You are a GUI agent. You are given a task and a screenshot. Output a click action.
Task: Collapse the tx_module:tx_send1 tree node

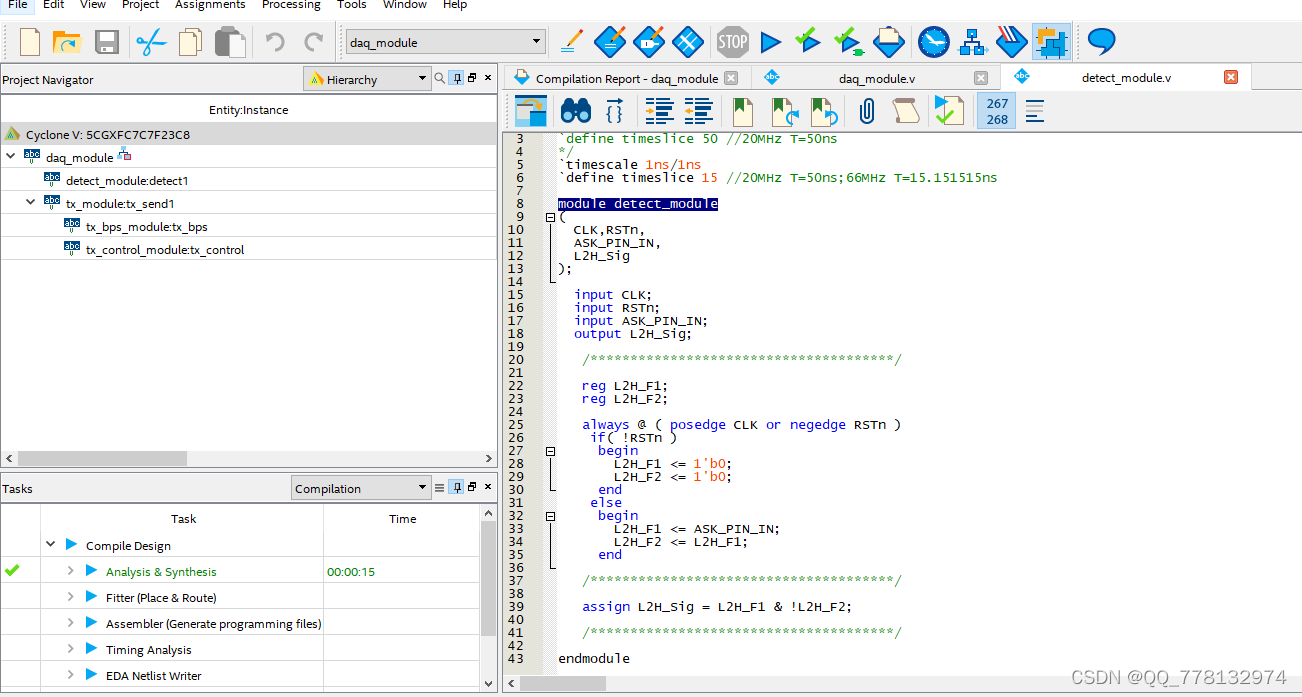pyautogui.click(x=31, y=203)
